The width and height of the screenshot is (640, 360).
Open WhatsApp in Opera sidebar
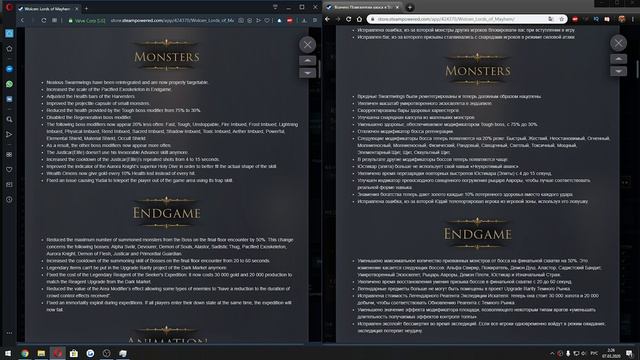[9, 84]
